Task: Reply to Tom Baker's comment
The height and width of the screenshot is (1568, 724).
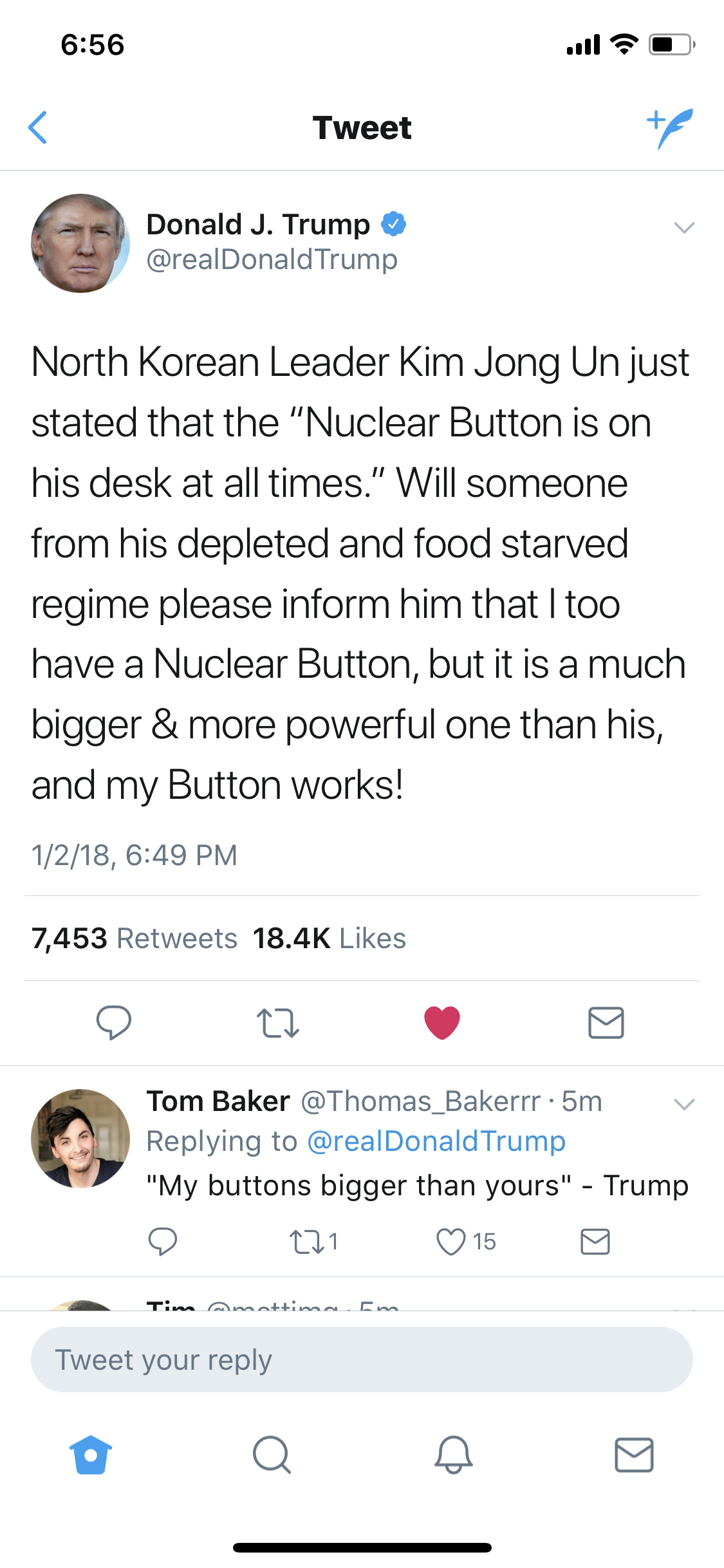Action: [x=162, y=1242]
